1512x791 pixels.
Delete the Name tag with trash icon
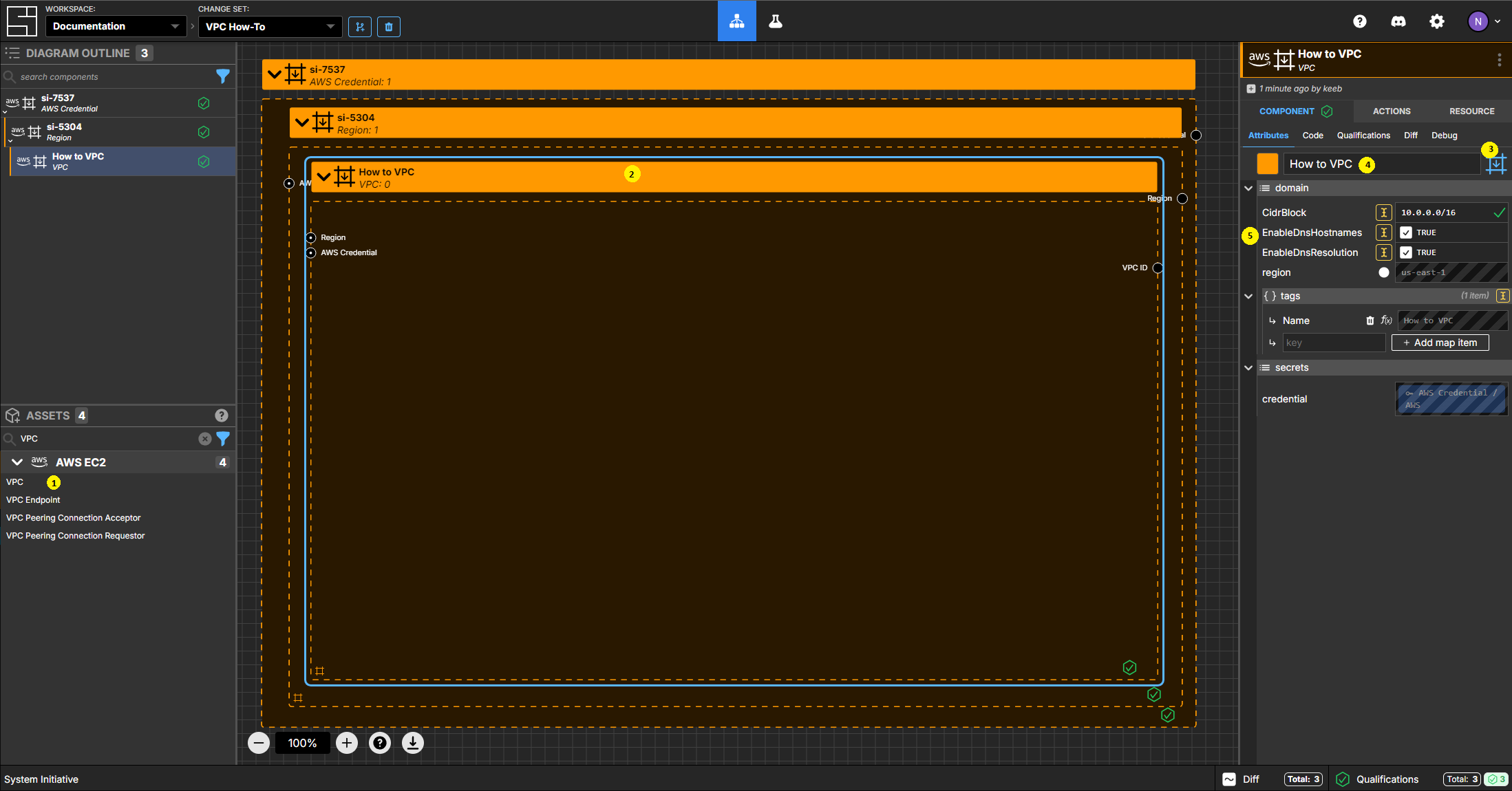coord(1370,321)
